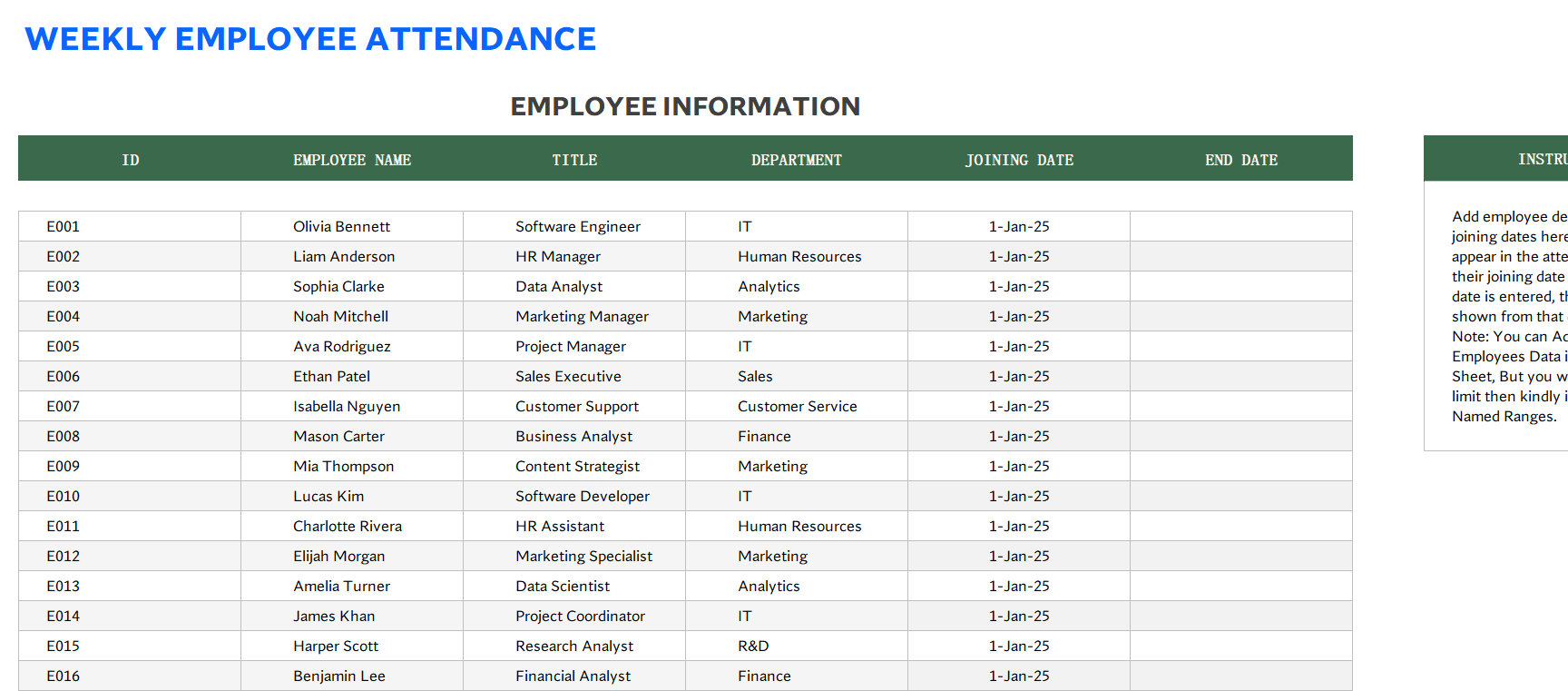Click James Khan's name cell
The image size is (1568, 691).
point(352,616)
